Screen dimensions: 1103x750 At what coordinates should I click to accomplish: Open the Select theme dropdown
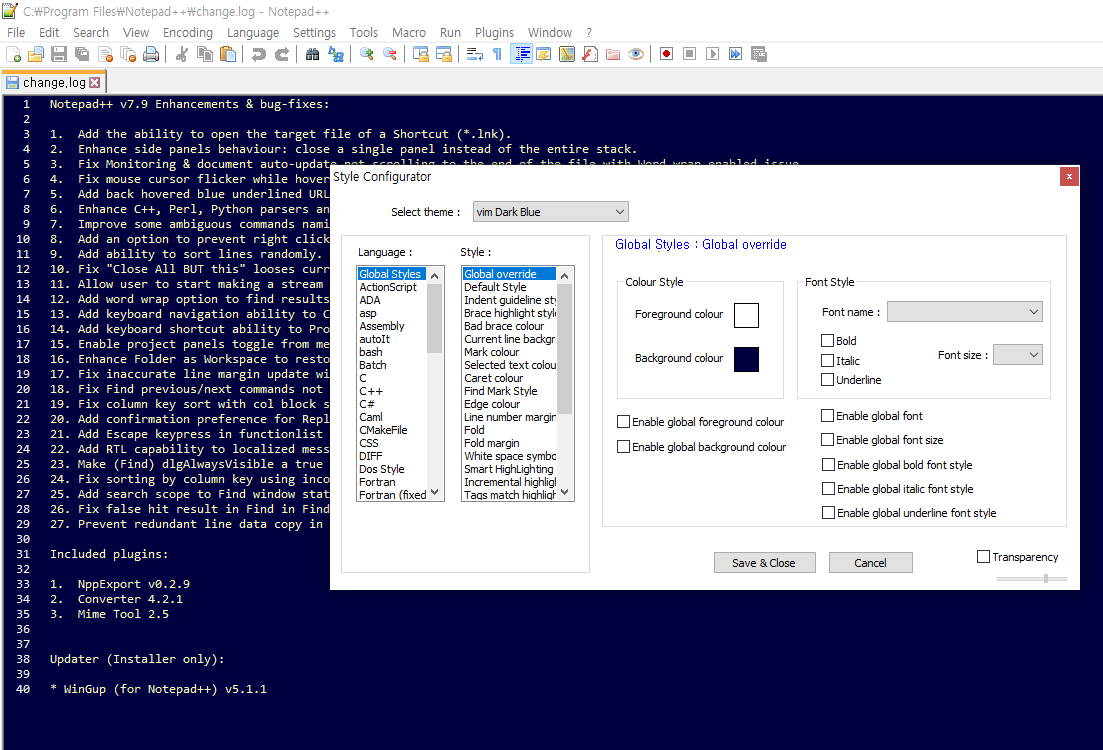pos(550,212)
